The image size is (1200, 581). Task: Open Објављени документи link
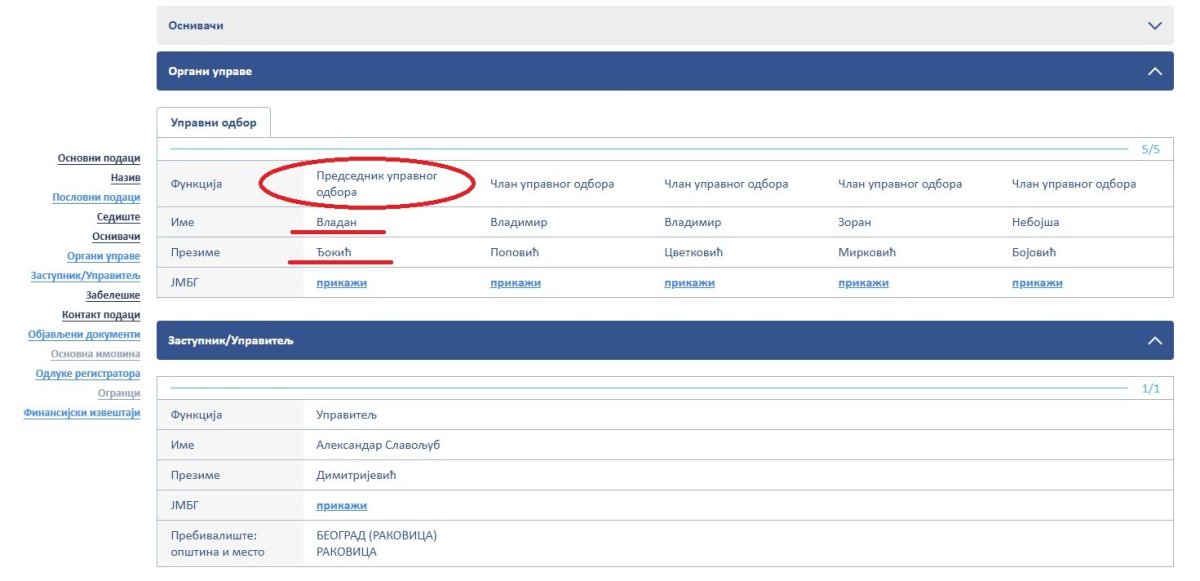(x=84, y=335)
